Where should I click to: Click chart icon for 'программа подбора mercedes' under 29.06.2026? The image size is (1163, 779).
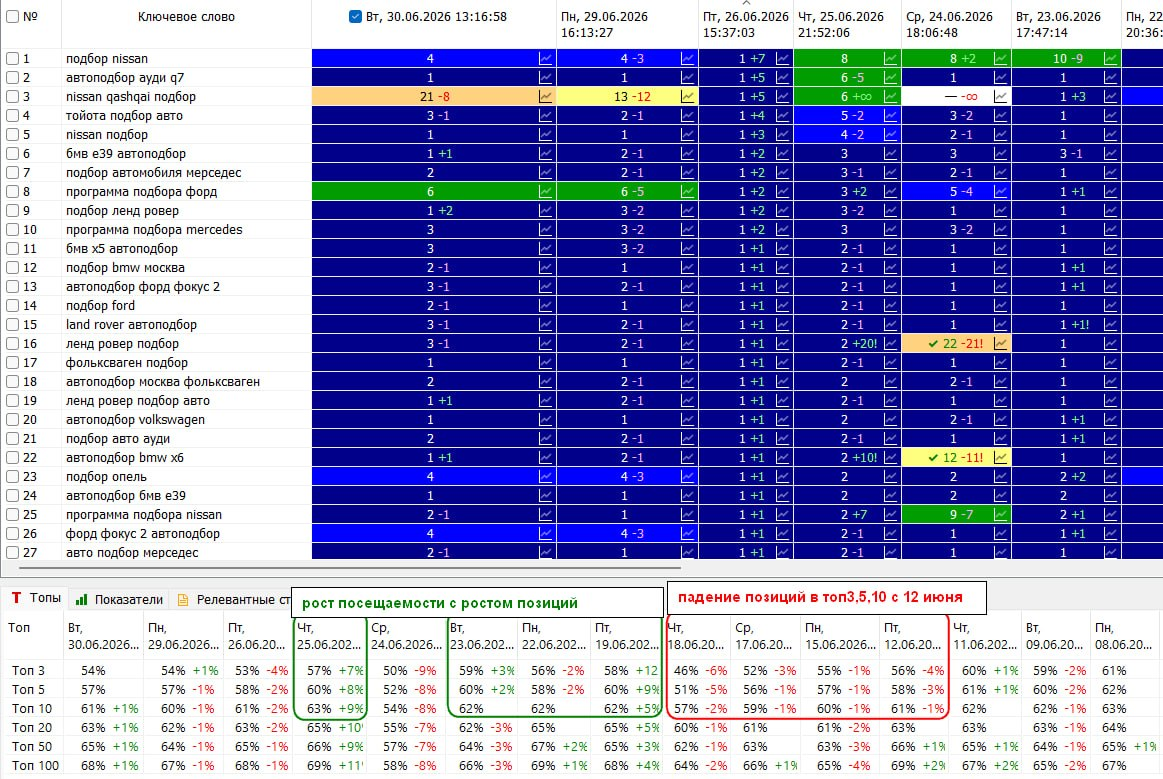tap(688, 230)
